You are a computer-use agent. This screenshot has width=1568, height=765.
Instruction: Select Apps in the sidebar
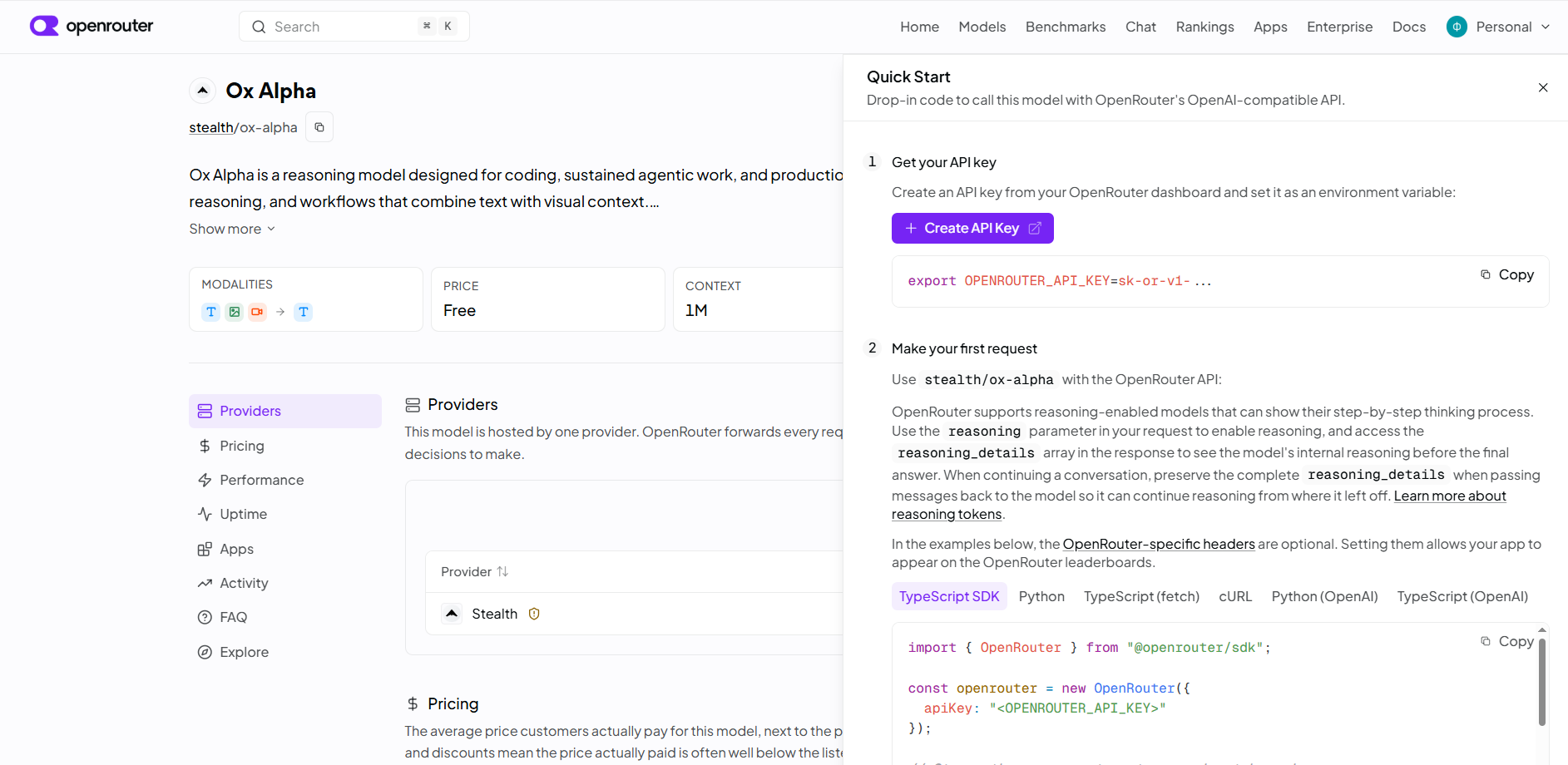coord(285,549)
